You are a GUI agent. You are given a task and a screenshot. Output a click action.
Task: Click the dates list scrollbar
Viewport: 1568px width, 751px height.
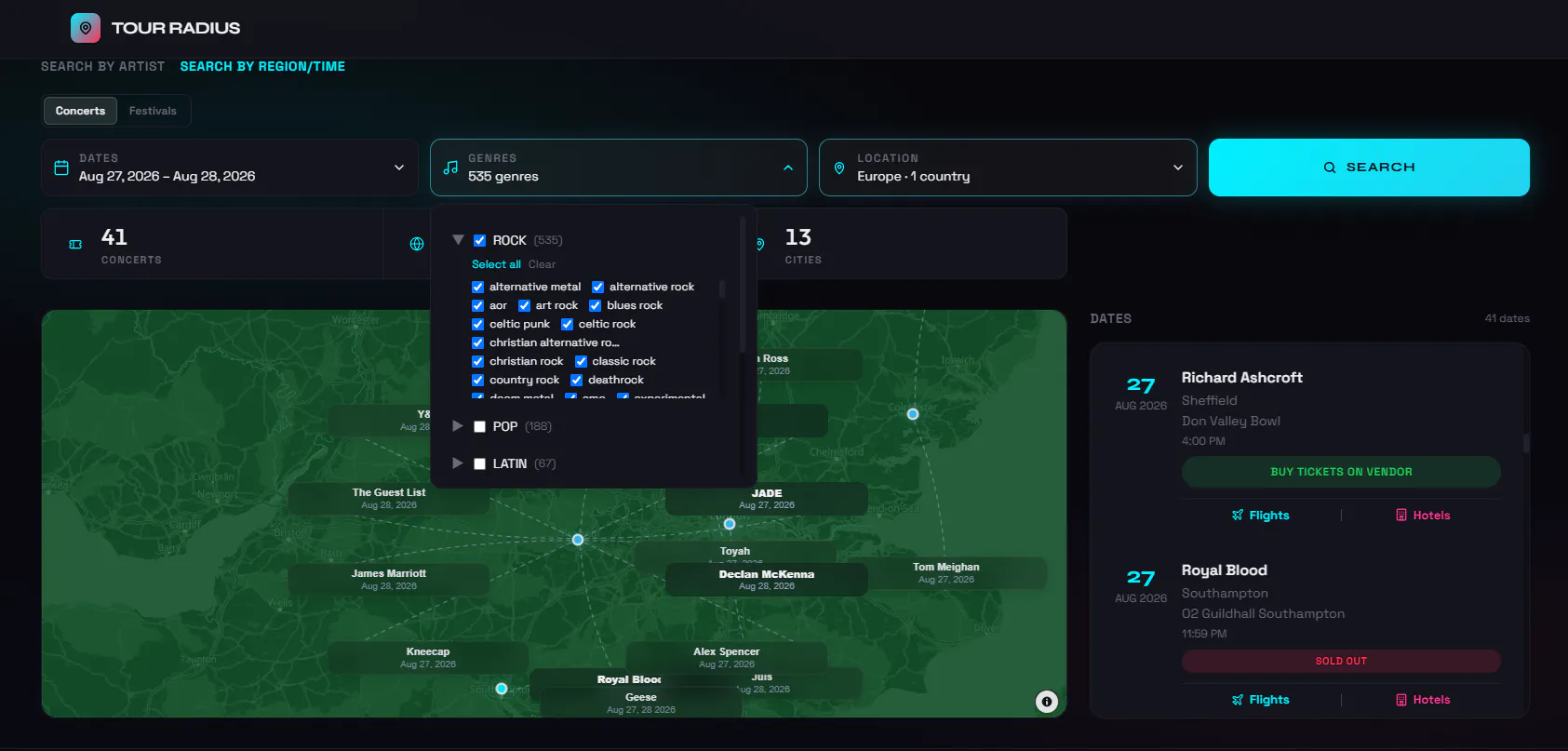(1526, 443)
